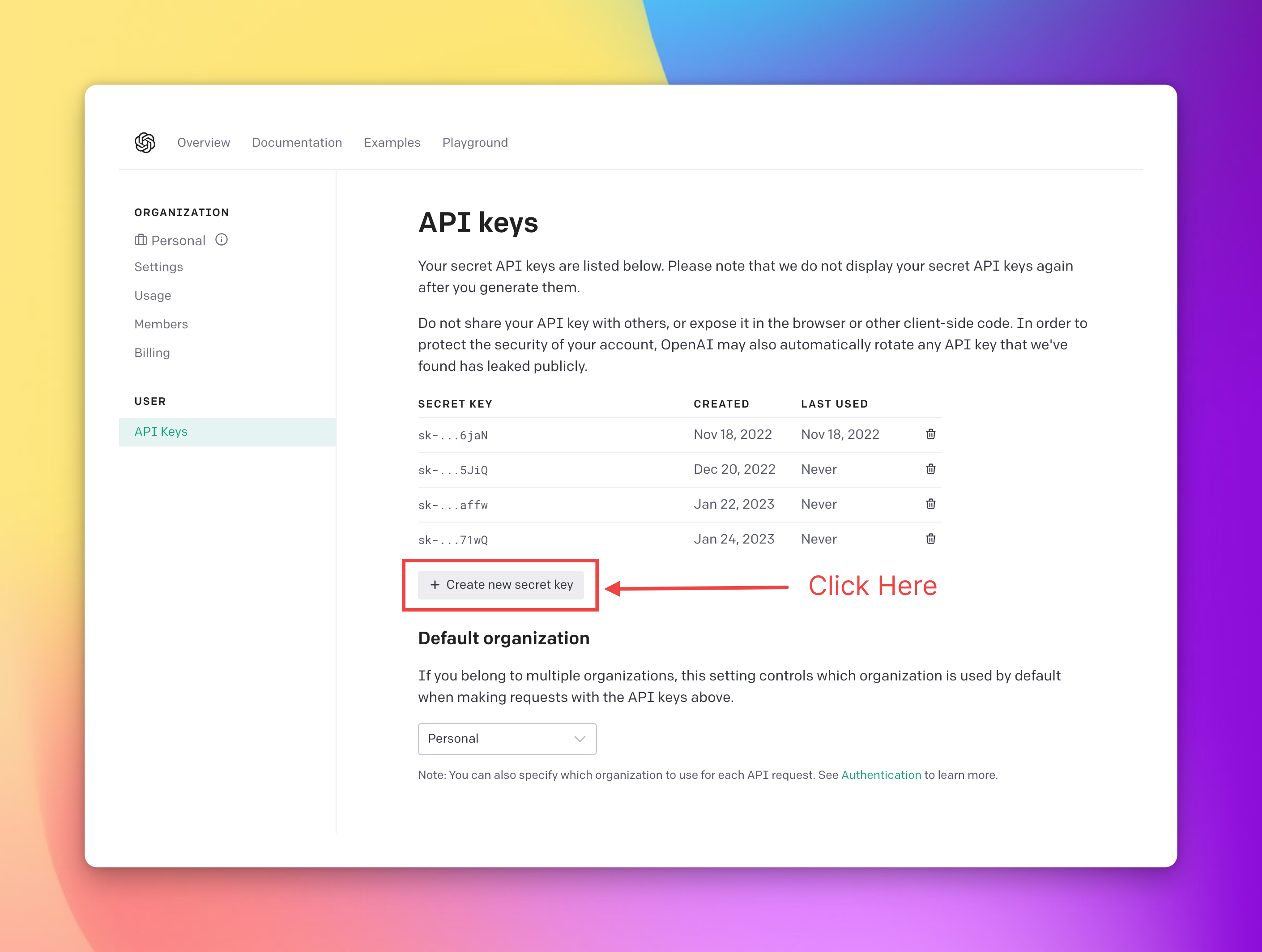Switch to the Examples tab
This screenshot has height=952, width=1262.
click(x=392, y=143)
